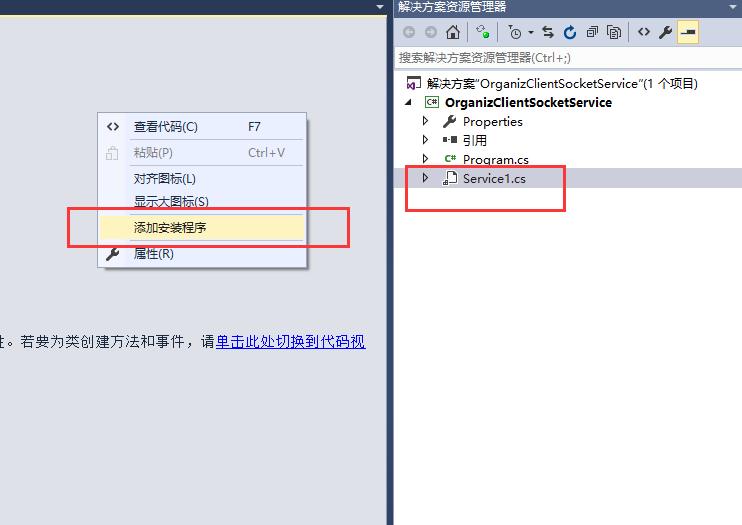Choose 显示大图标(S) menu entry
This screenshot has width=742, height=525.
[202, 202]
